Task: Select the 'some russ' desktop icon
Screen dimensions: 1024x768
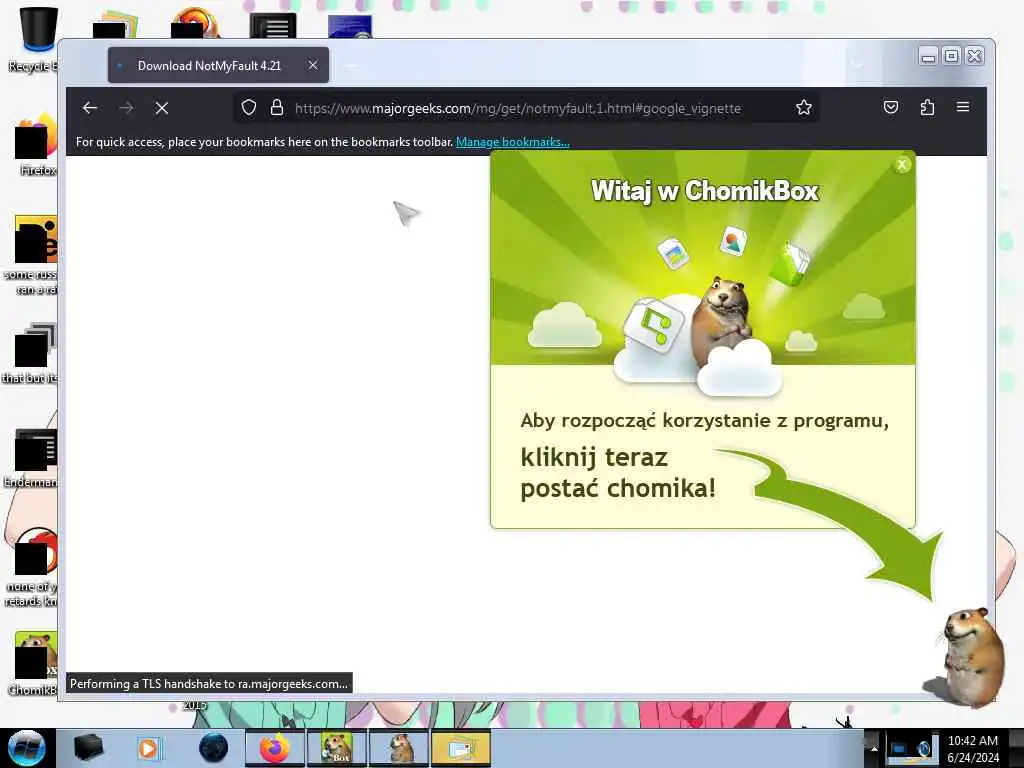Action: click(x=33, y=255)
